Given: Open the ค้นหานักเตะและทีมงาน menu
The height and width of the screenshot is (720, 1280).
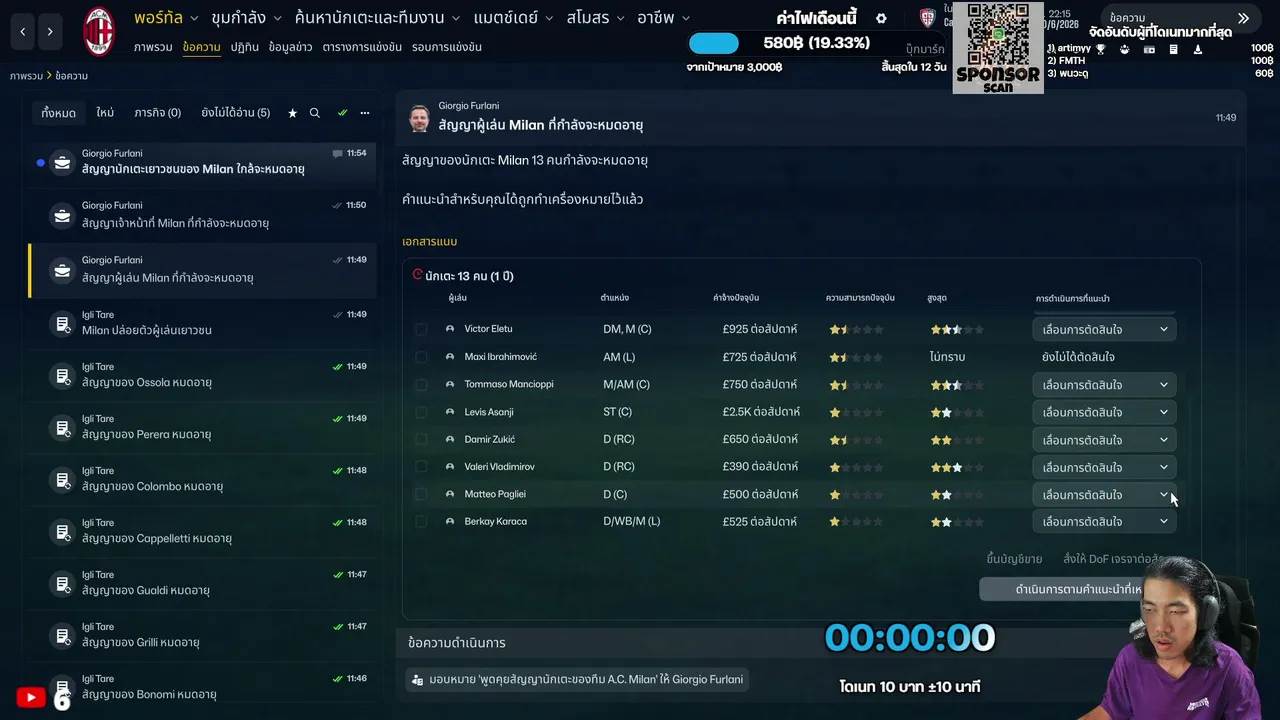Looking at the screenshot, I should click(377, 18).
